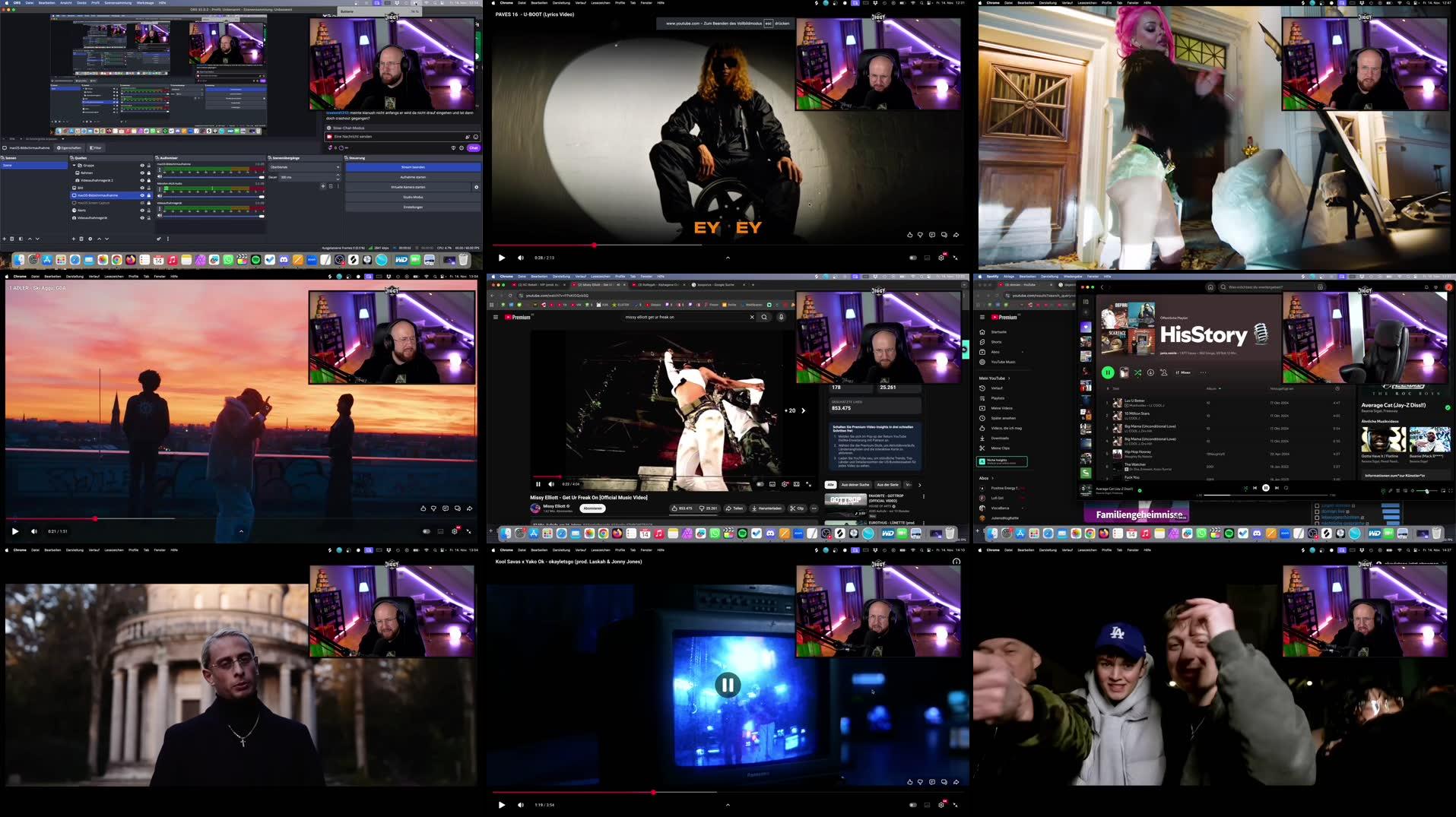Image resolution: width=1456 pixels, height=817 pixels.
Task: Switch YouTube to miniplayer mode
Action: coord(796,484)
